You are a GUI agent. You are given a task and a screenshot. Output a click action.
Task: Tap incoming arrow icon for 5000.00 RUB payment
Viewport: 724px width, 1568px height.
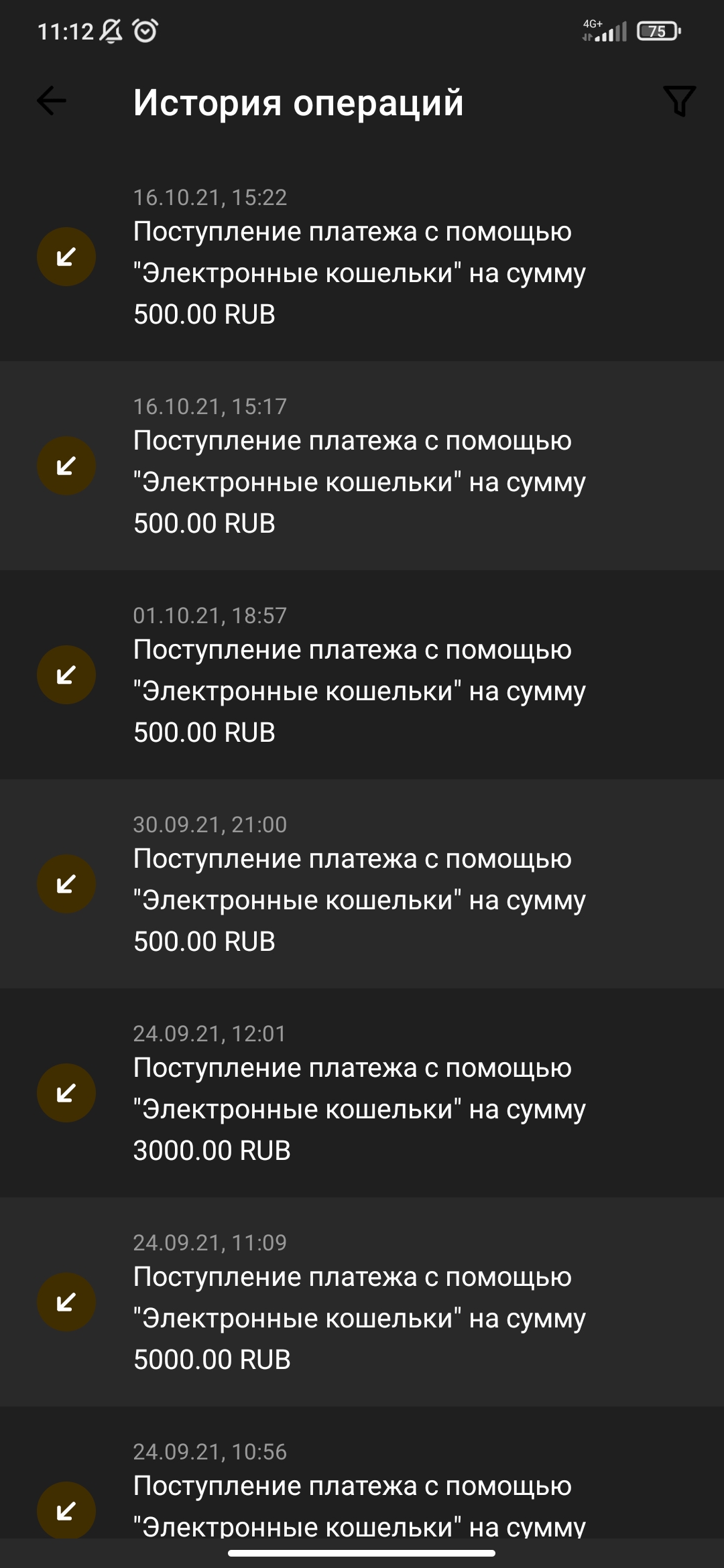point(66,1302)
